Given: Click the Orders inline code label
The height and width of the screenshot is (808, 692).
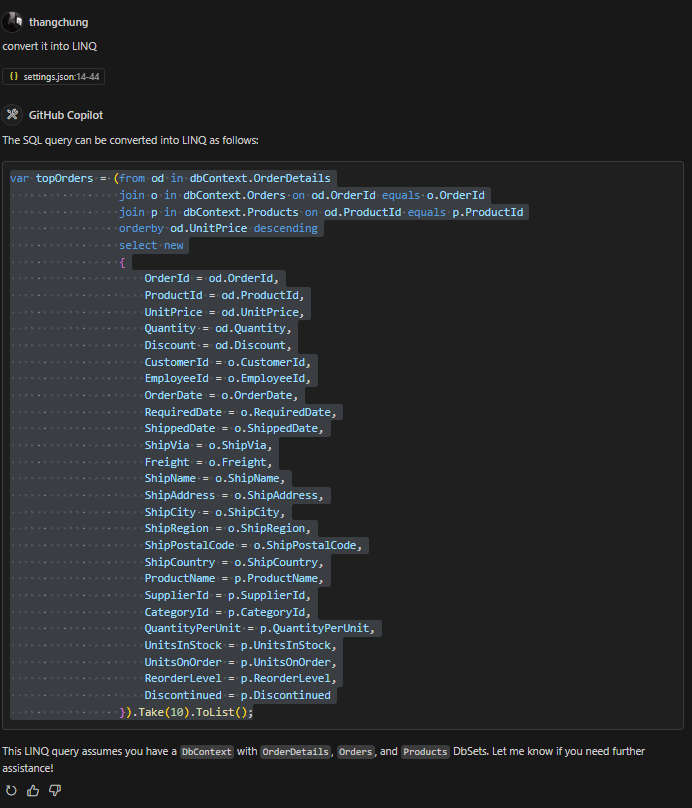Looking at the screenshot, I should pos(356,751).
